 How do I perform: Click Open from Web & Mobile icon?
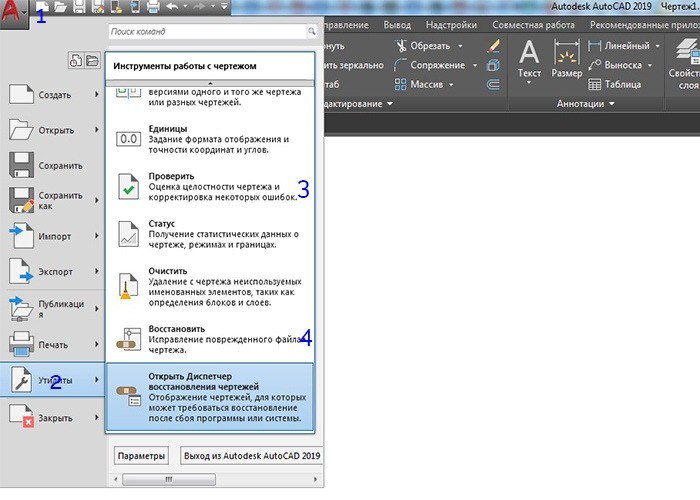[x=116, y=7]
